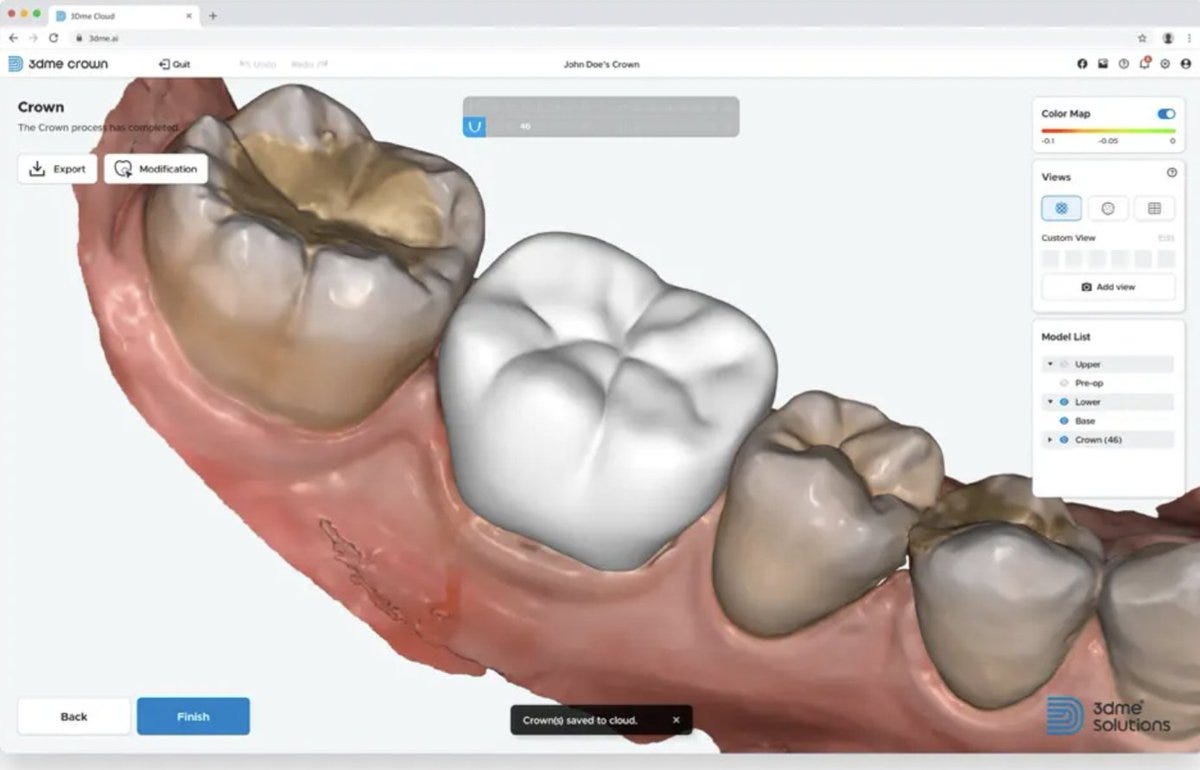The image size is (1200, 770).
Task: Expand the Crown (46) tree item
Action: (1049, 439)
